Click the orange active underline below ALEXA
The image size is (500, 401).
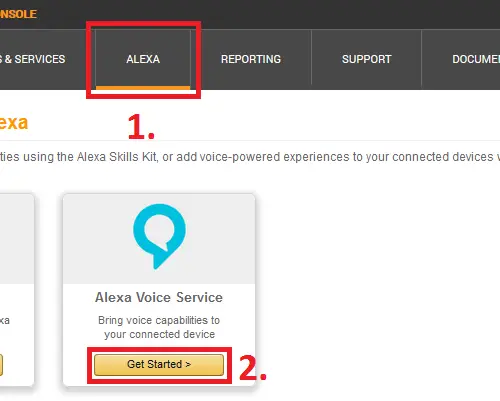point(143,88)
